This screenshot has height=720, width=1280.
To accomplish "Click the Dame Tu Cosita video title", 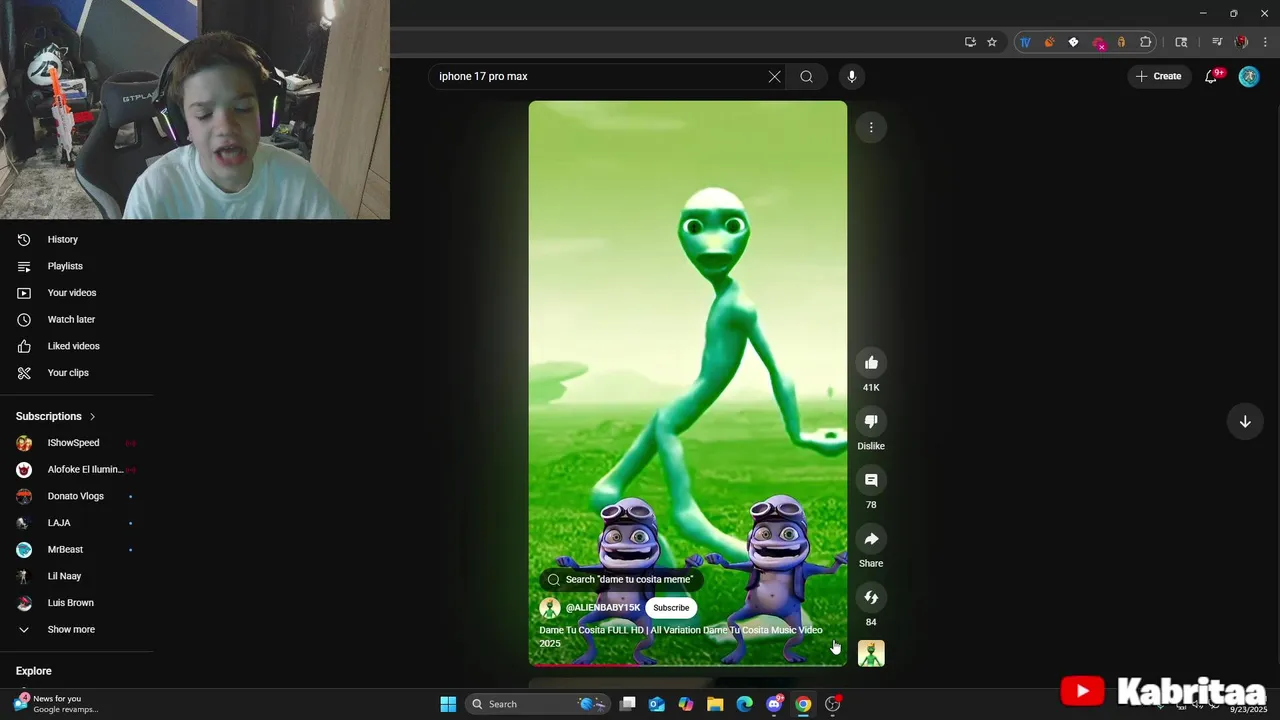I will point(681,636).
